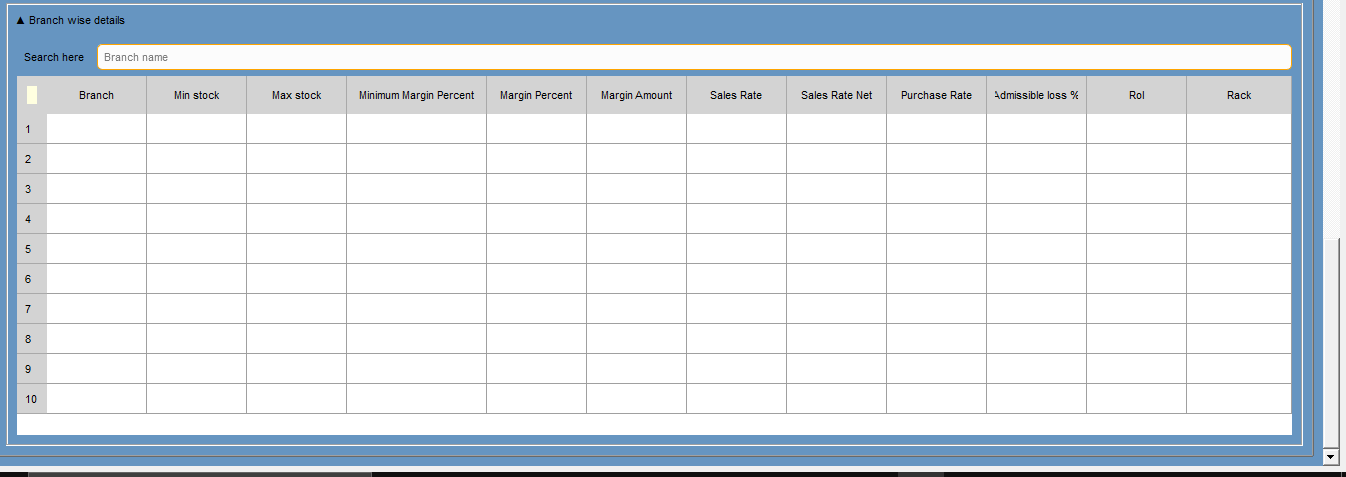Click the Max stock column header
The image size is (1346, 477).
[296, 95]
